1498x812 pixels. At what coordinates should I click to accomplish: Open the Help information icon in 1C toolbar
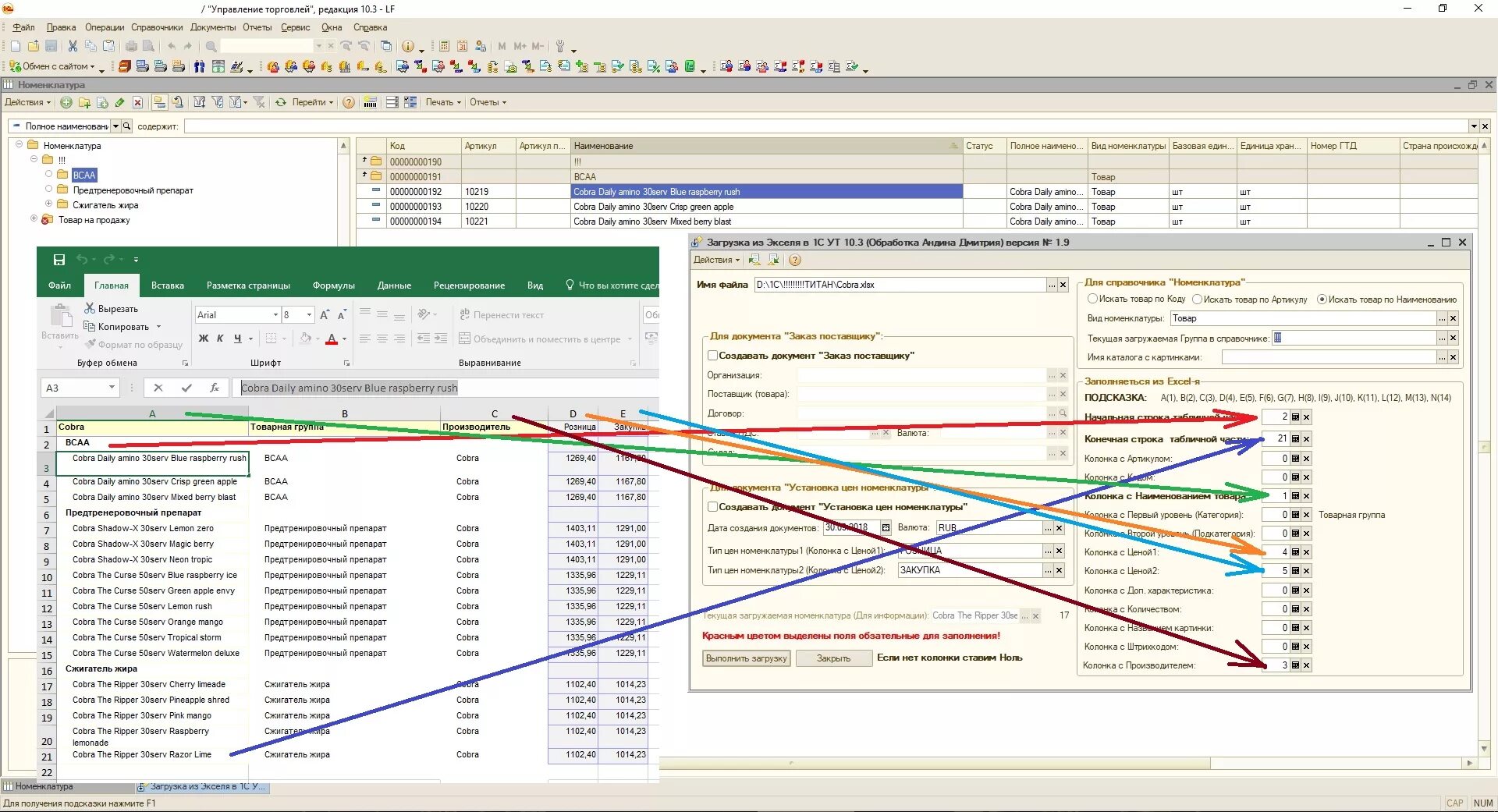coord(407,47)
